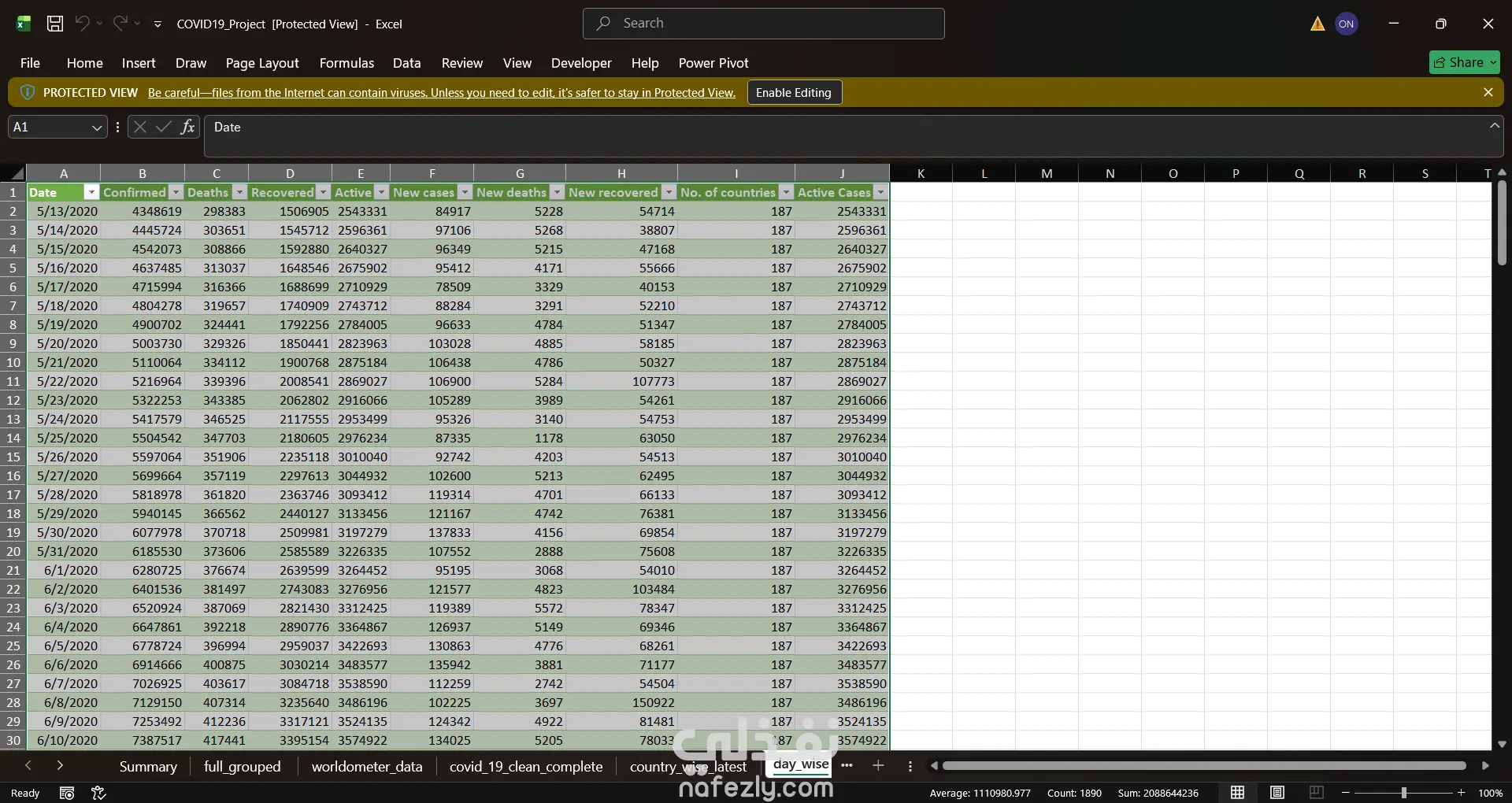1512x803 pixels.
Task: Switch to the covid_19_clean_complete sheet tab
Action: [x=526, y=766]
